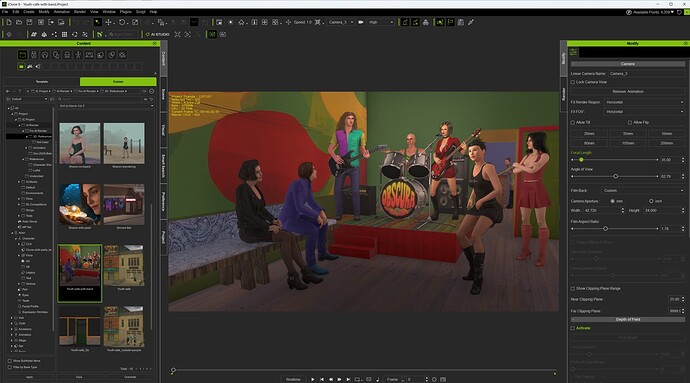Open the Default dropdown above the folder tree
This screenshot has height=383, width=690.
tap(27, 99)
